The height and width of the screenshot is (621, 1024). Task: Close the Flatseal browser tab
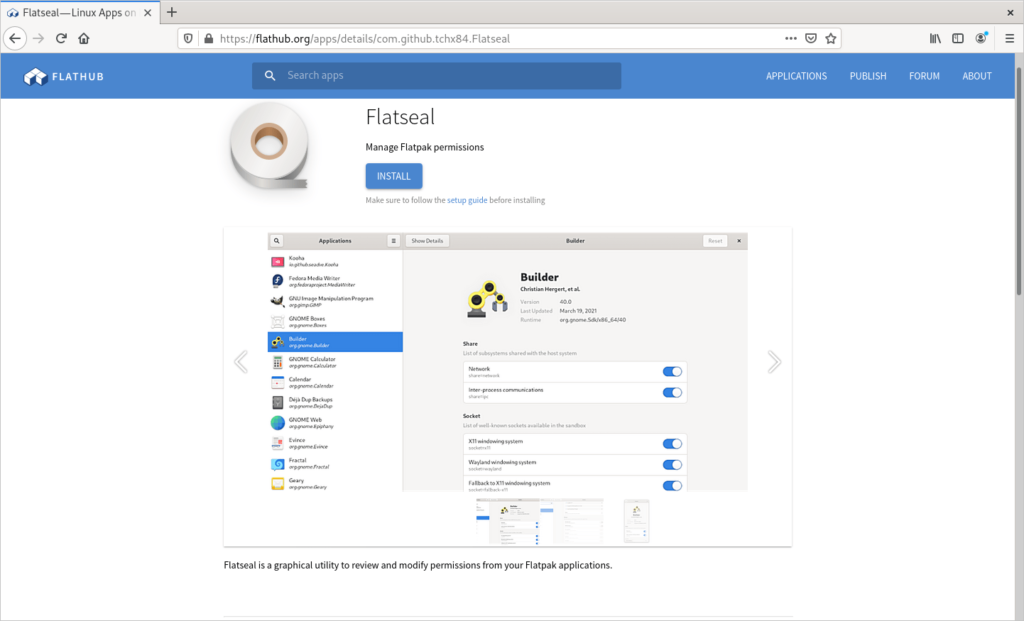click(x=148, y=12)
